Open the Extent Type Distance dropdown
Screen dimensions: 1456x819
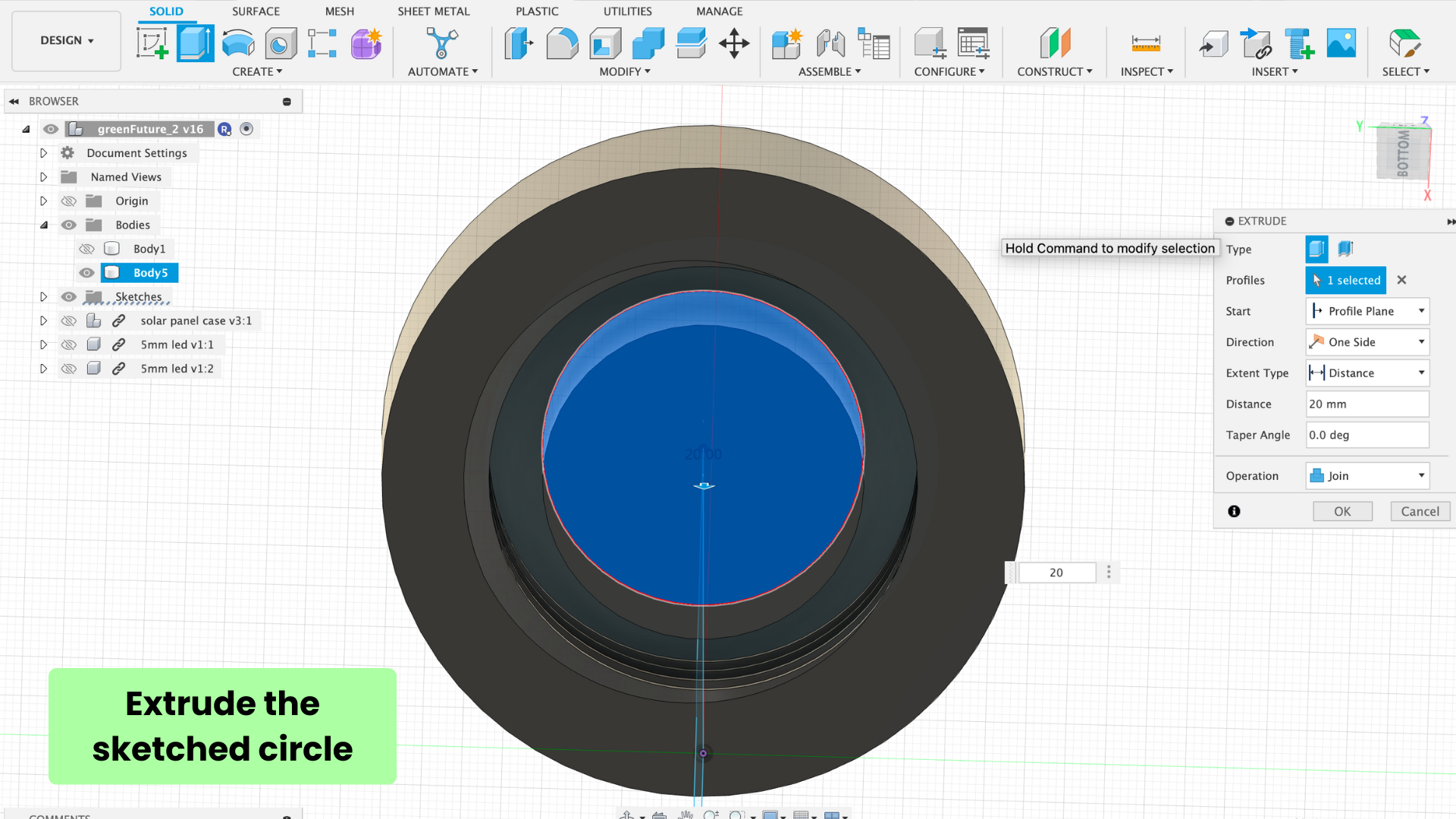[x=1367, y=373]
